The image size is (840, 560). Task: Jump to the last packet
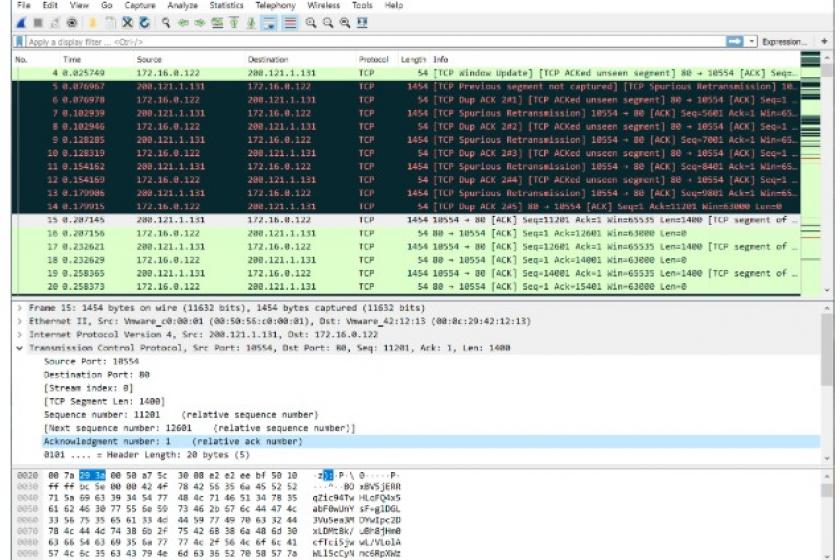tap(251, 23)
